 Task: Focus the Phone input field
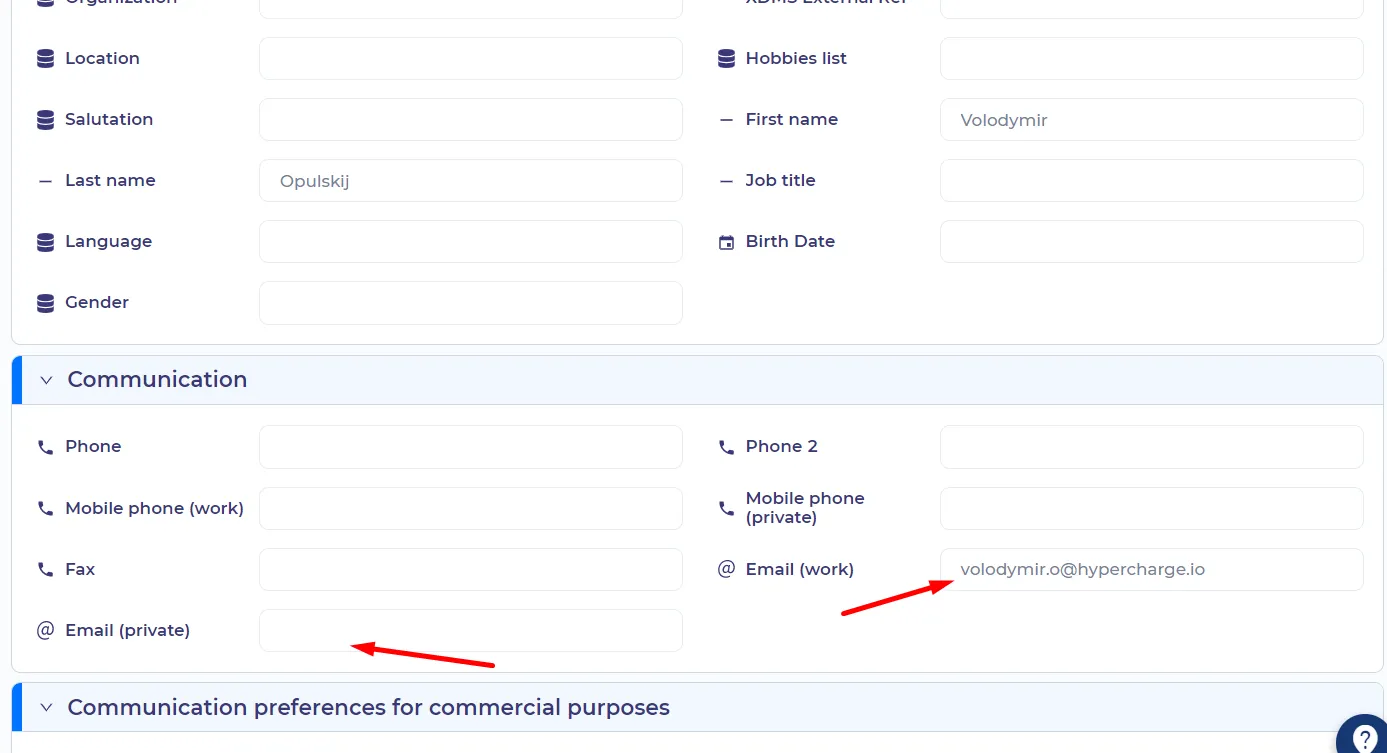471,447
